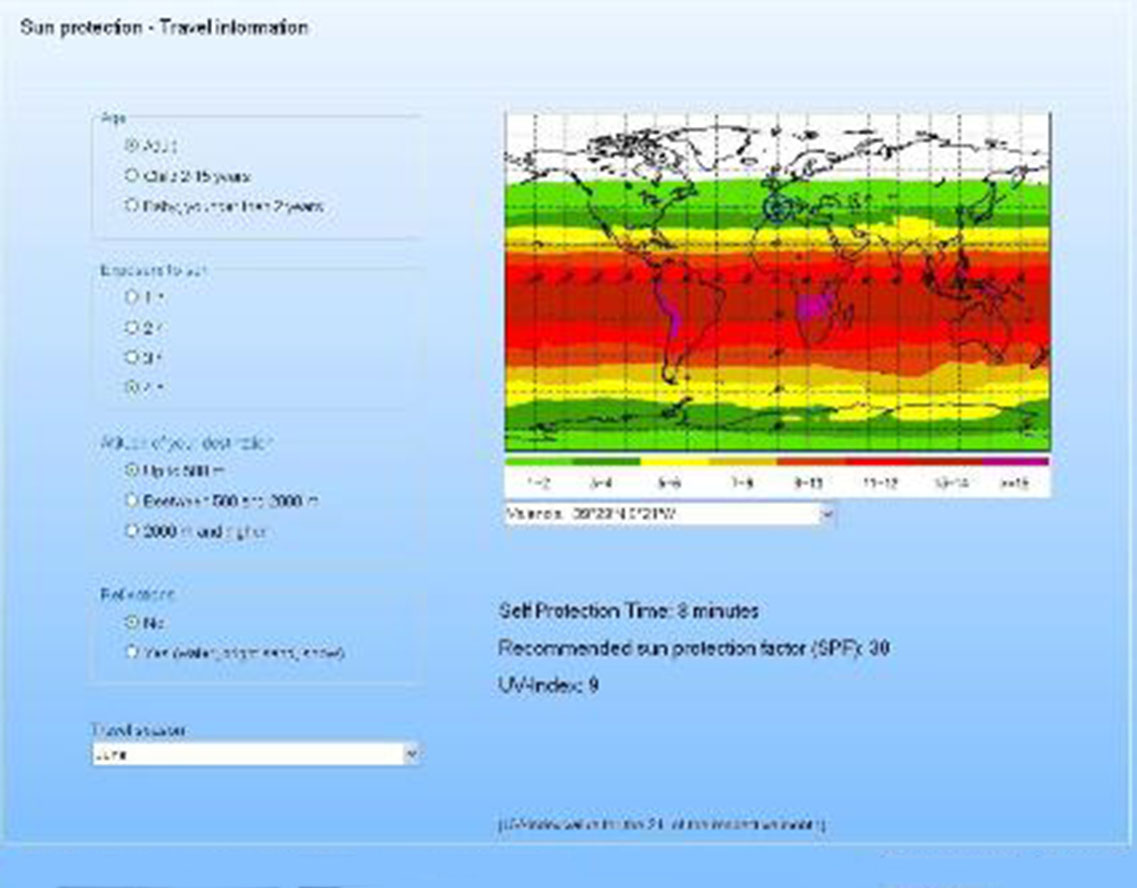The width and height of the screenshot is (1137, 888).
Task: Open the Travel season dropdown
Action: coord(256,754)
